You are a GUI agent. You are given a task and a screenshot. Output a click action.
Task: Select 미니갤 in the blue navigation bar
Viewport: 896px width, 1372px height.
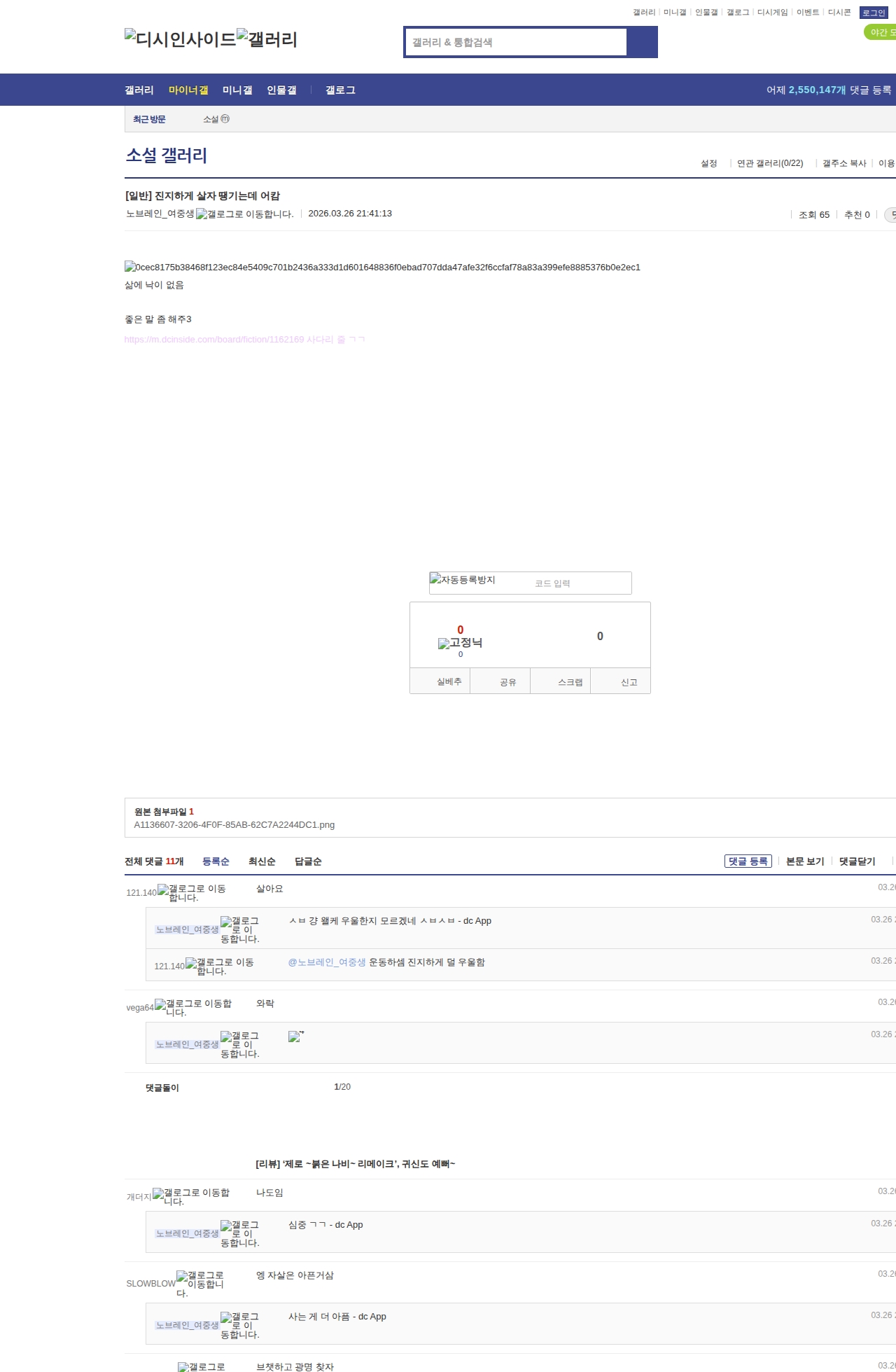(237, 90)
